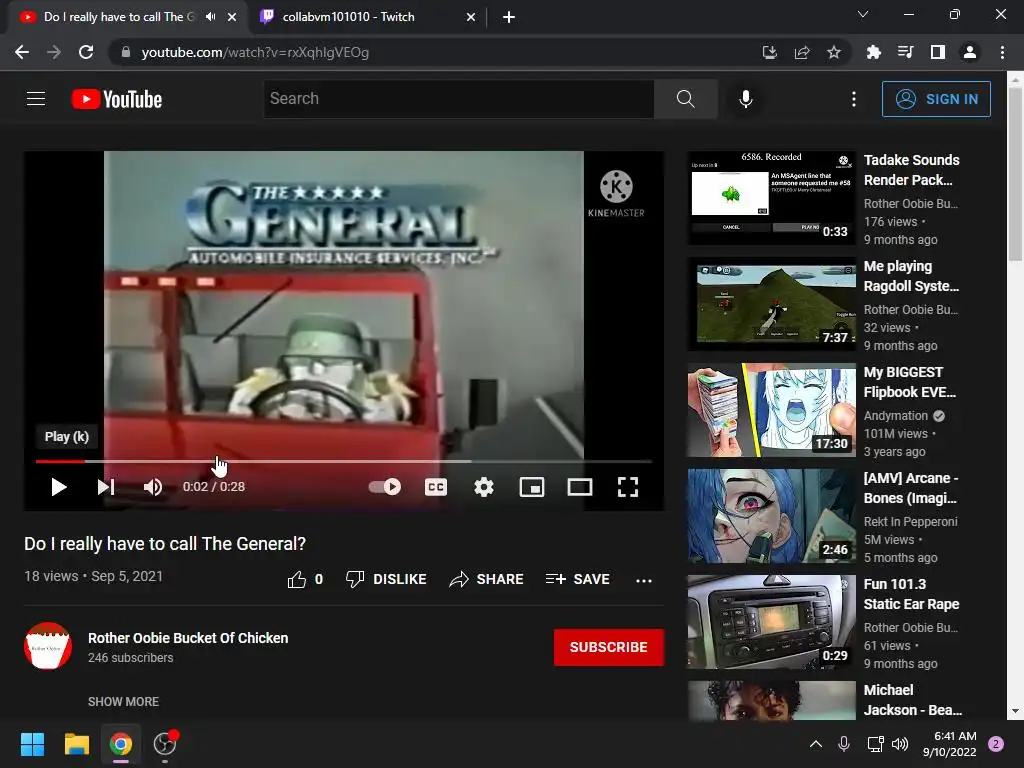The height and width of the screenshot is (768, 1024).
Task: Open Fun 101.3 Static Ear Rape thumbnail
Action: [771, 622]
